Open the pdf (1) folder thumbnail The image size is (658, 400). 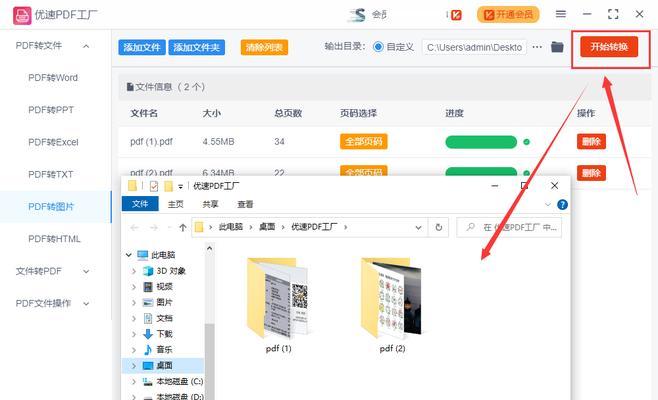point(278,298)
